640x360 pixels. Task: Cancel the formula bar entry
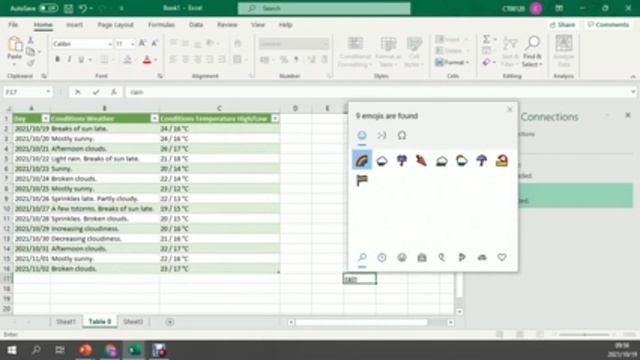click(x=78, y=92)
